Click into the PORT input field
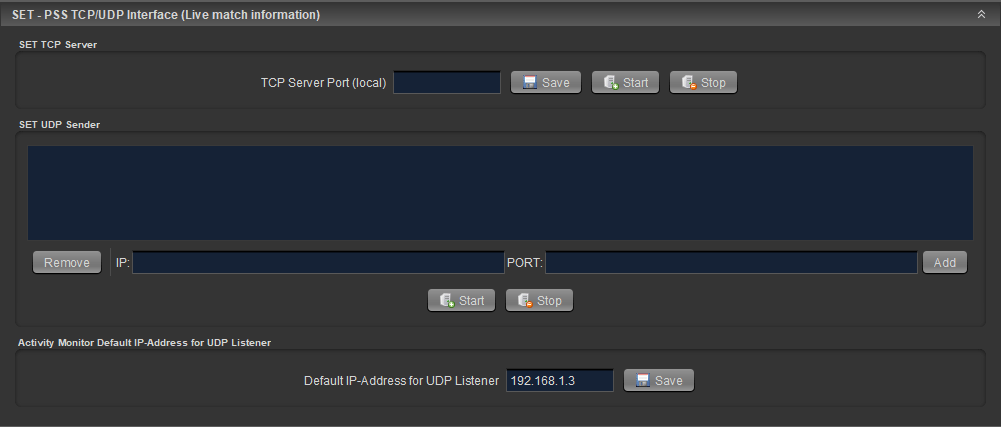Viewport: 1001px width, 427px height. 730,263
